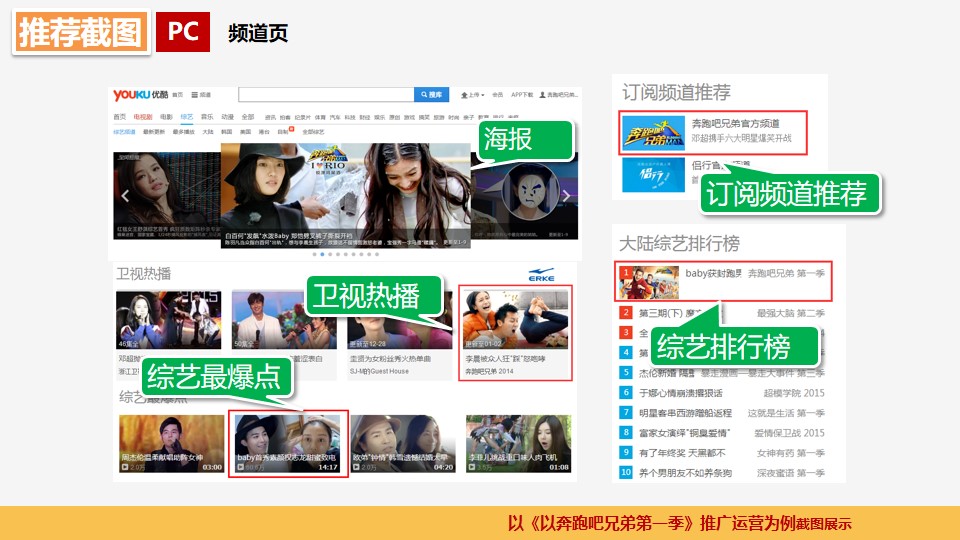Click the carousel previous arrow
Viewport: 960px width, 540px height.
(x=125, y=196)
